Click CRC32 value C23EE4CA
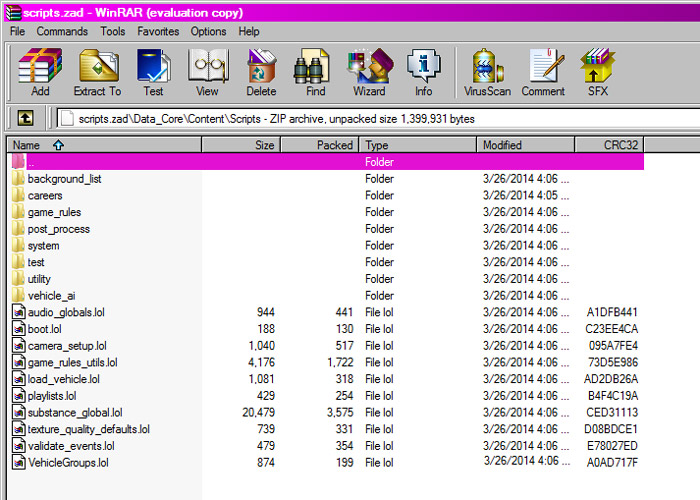The width and height of the screenshot is (700, 500). point(612,329)
